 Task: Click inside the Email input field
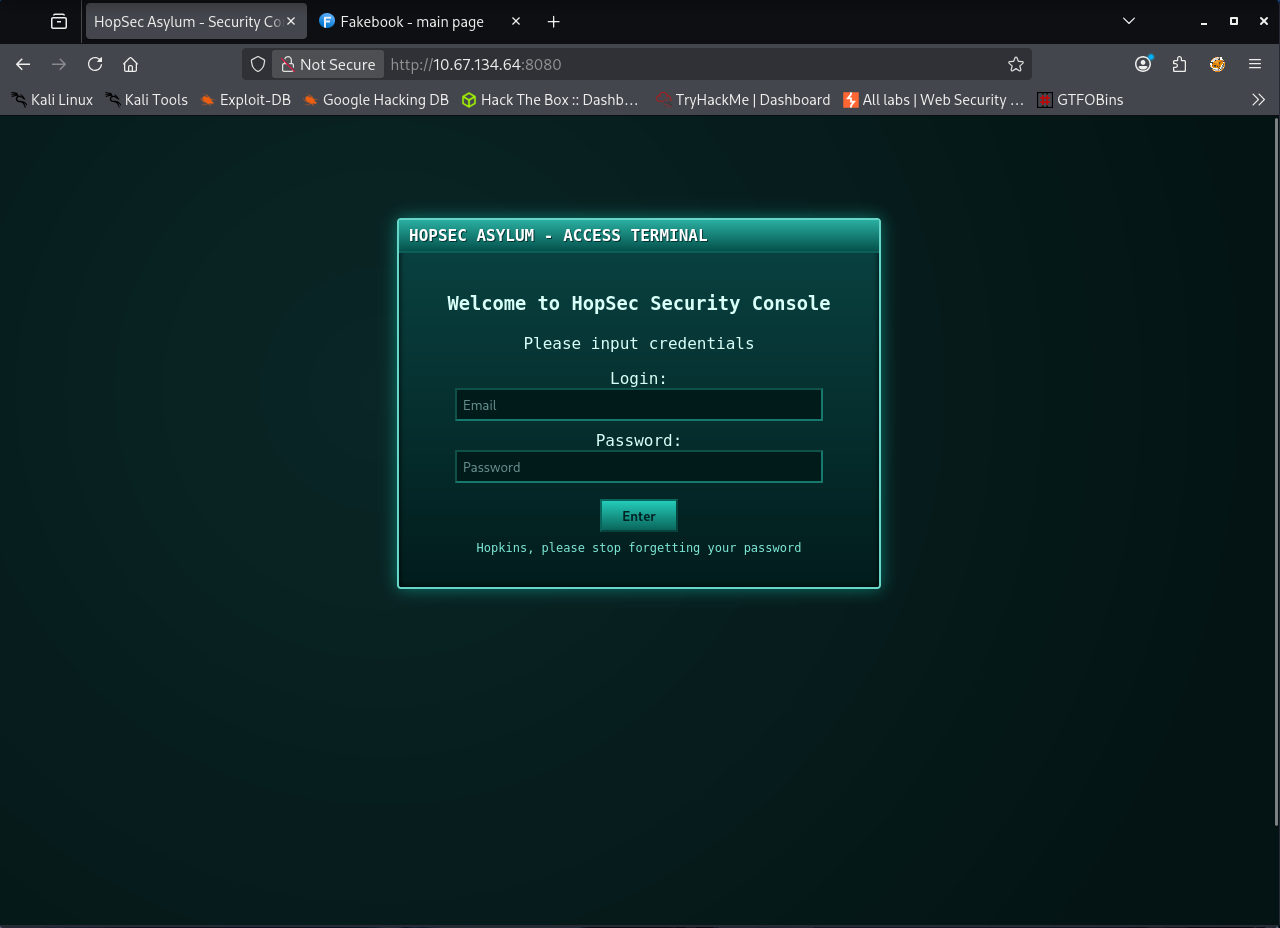point(638,404)
